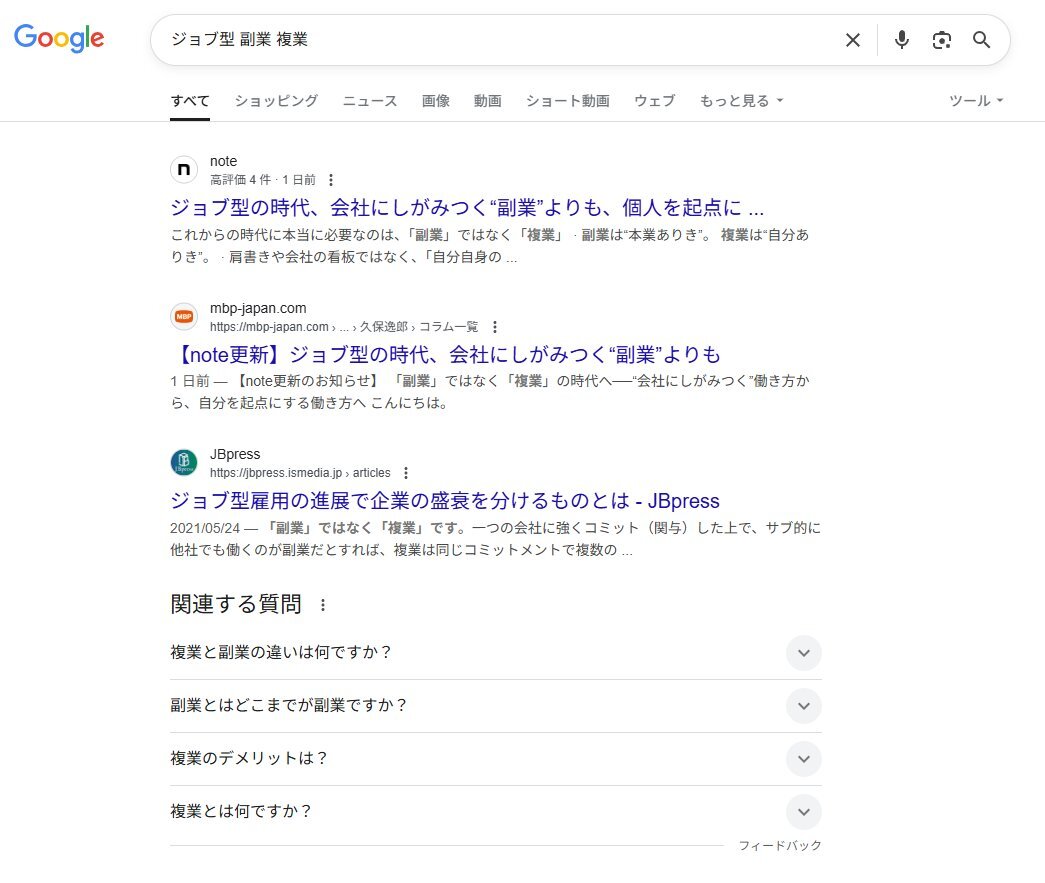Screen dimensions: 1045x883
Task: Select the すべて tab
Action: [190, 101]
